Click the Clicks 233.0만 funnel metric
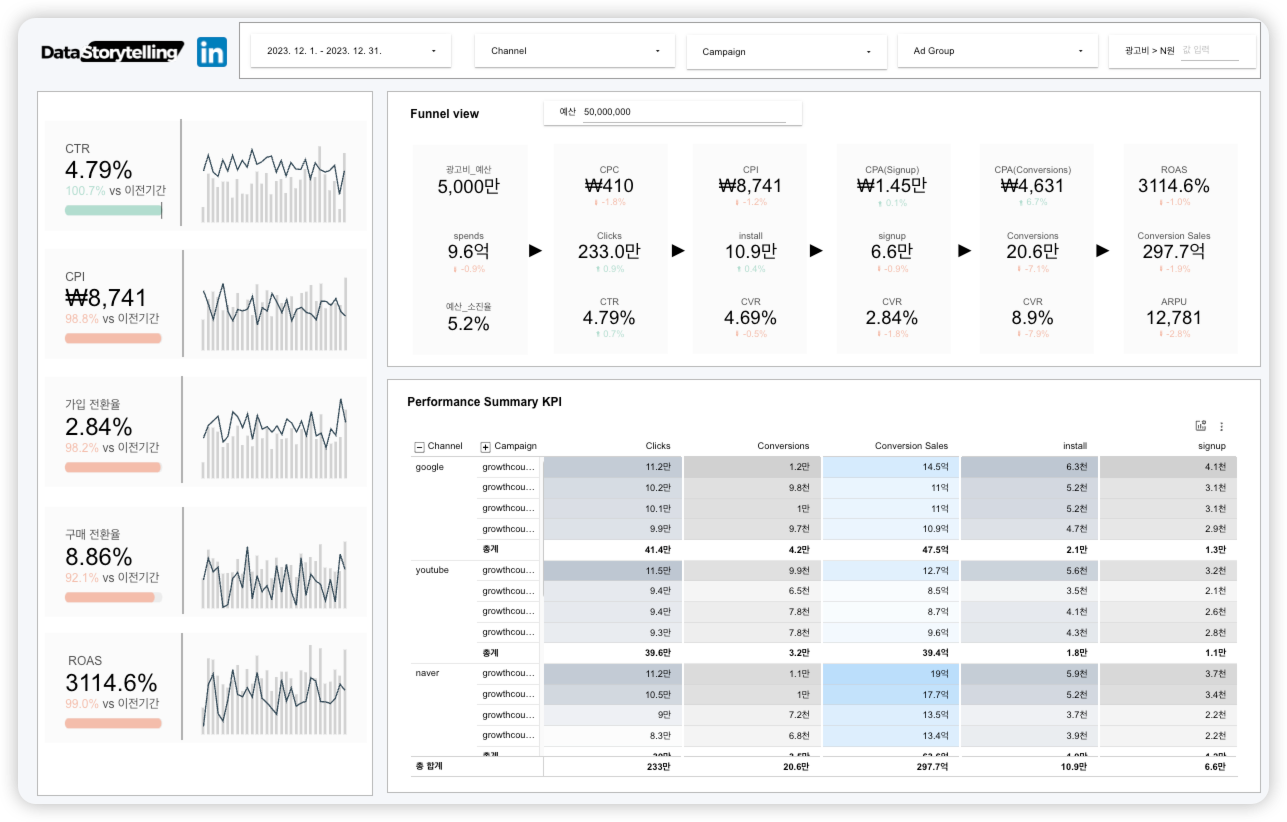Image resolution: width=1287 pixels, height=822 pixels. point(609,252)
